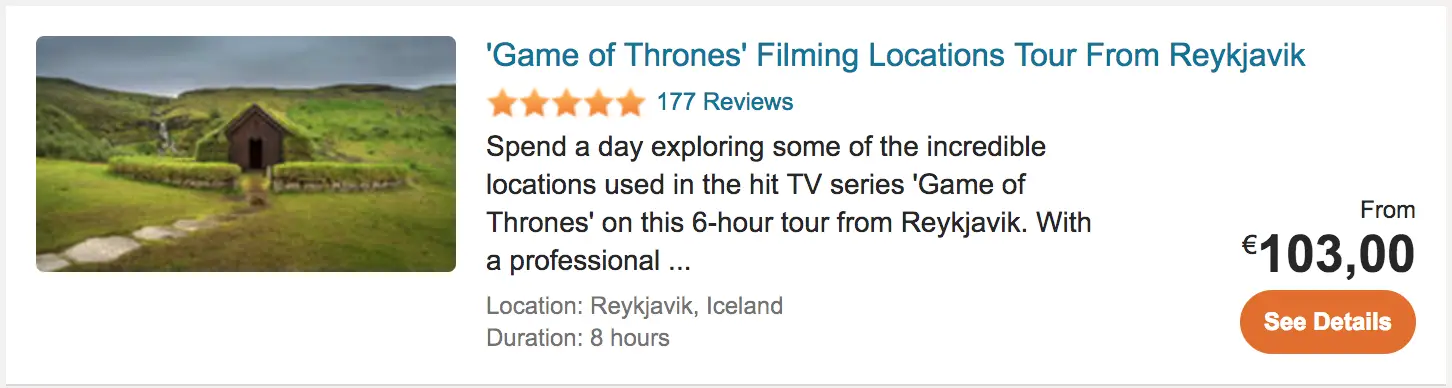The height and width of the screenshot is (388, 1452).
Task: Click the second orange rating star
Action: click(x=534, y=102)
